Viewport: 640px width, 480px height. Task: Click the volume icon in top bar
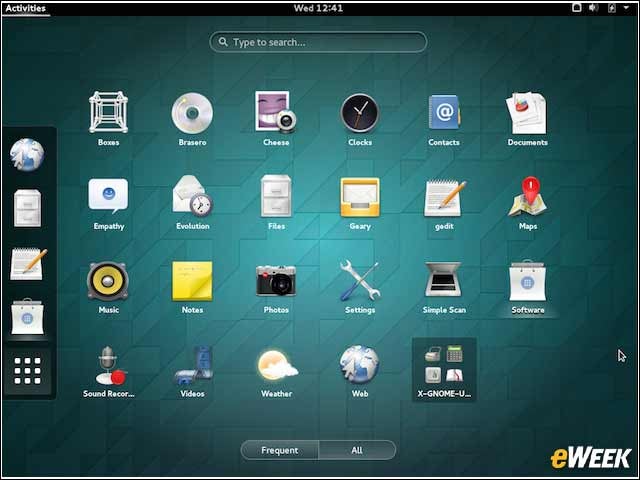[x=594, y=7]
